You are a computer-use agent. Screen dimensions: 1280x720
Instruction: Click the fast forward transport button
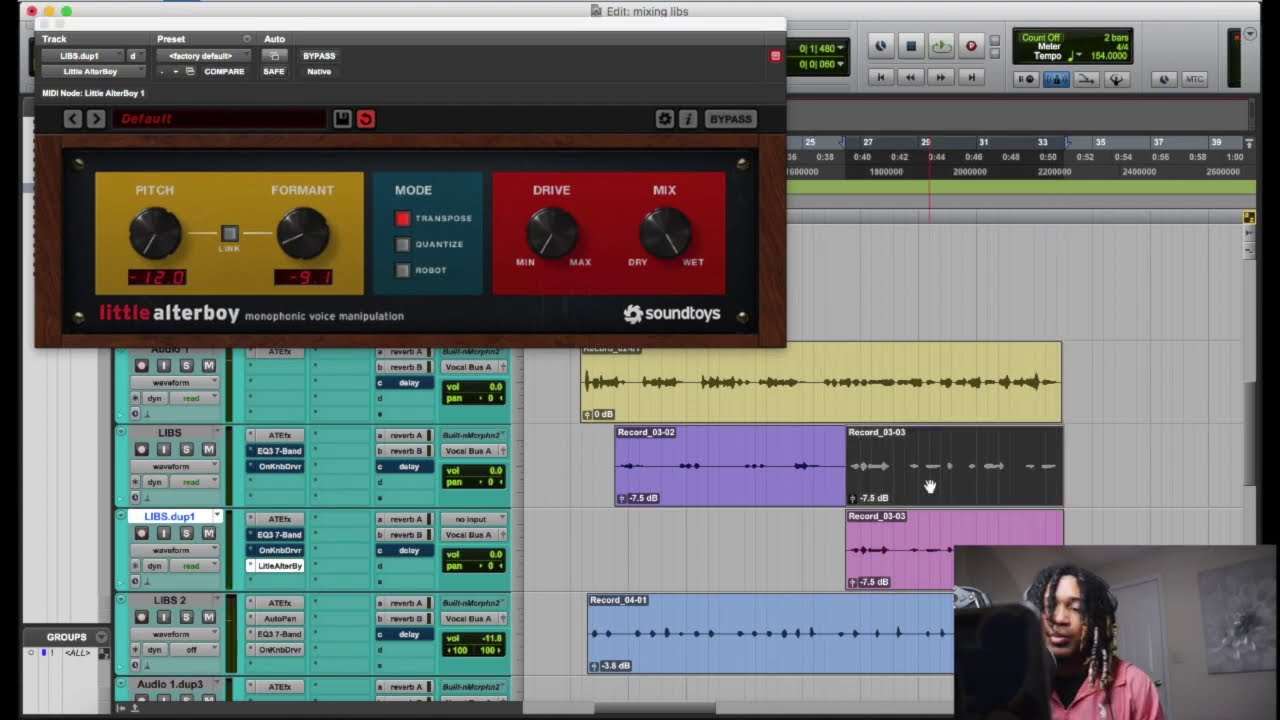(x=941, y=77)
